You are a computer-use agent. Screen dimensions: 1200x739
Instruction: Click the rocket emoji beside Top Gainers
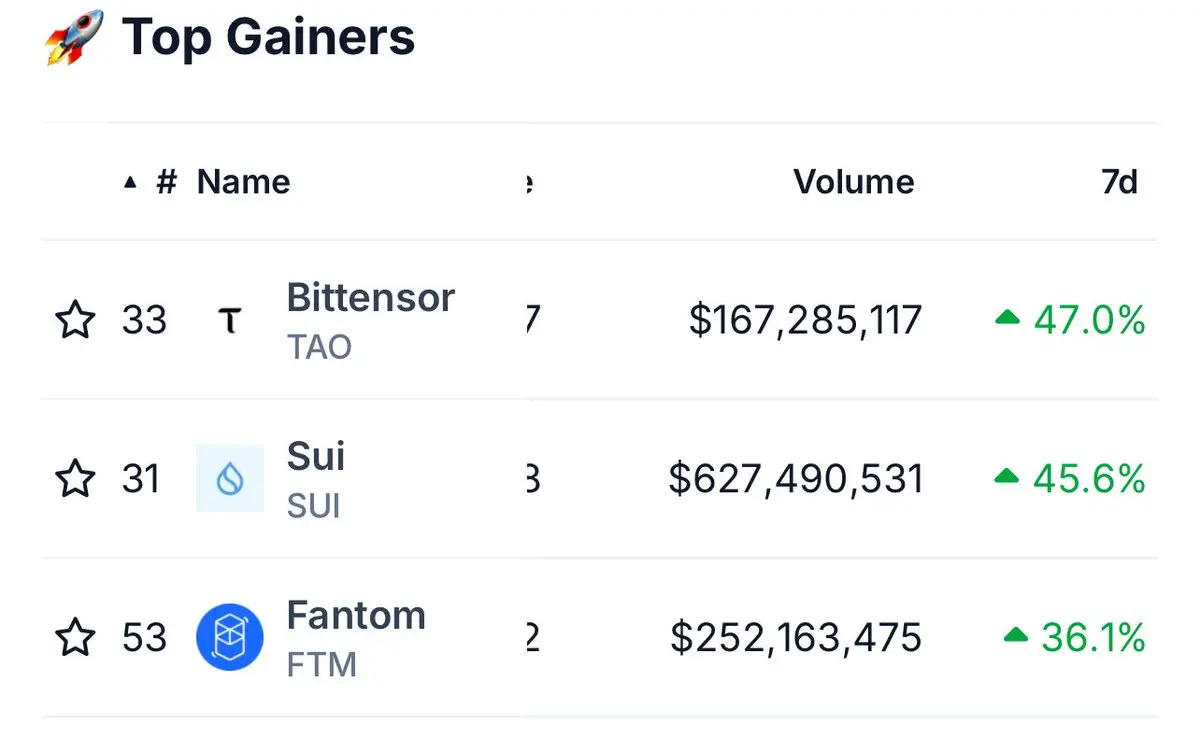[75, 38]
